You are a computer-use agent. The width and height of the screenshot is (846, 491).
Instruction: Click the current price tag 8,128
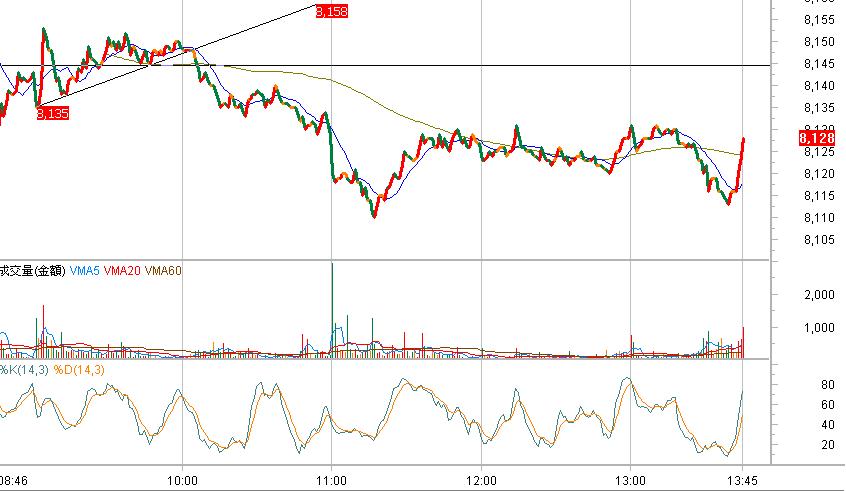(x=817, y=138)
